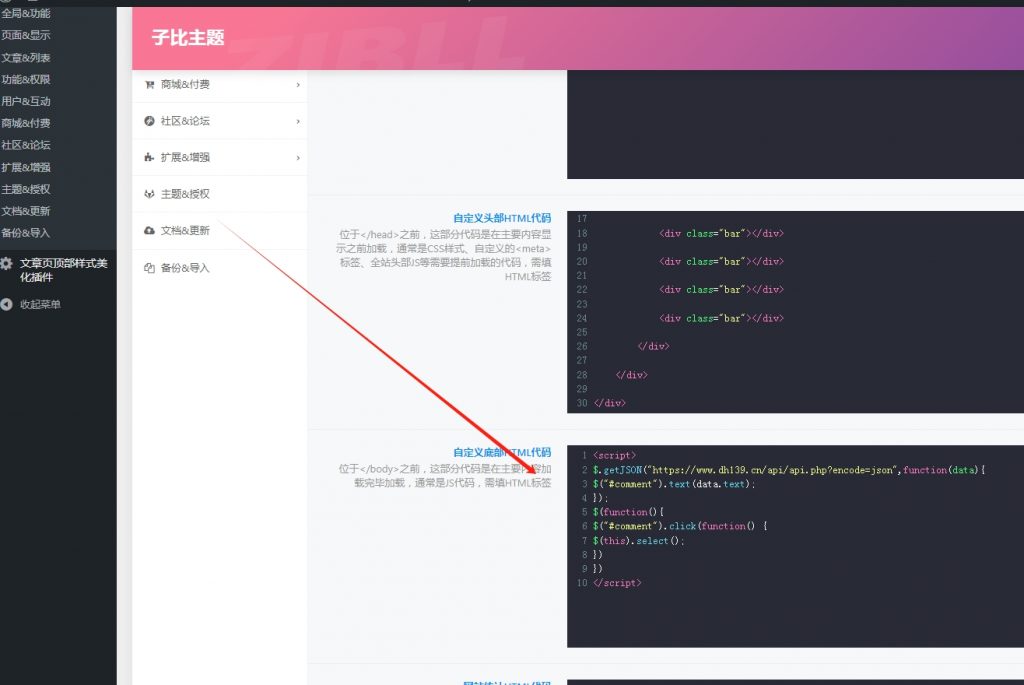Open 备份&导入 in the dark admin sidebar

coord(26,232)
